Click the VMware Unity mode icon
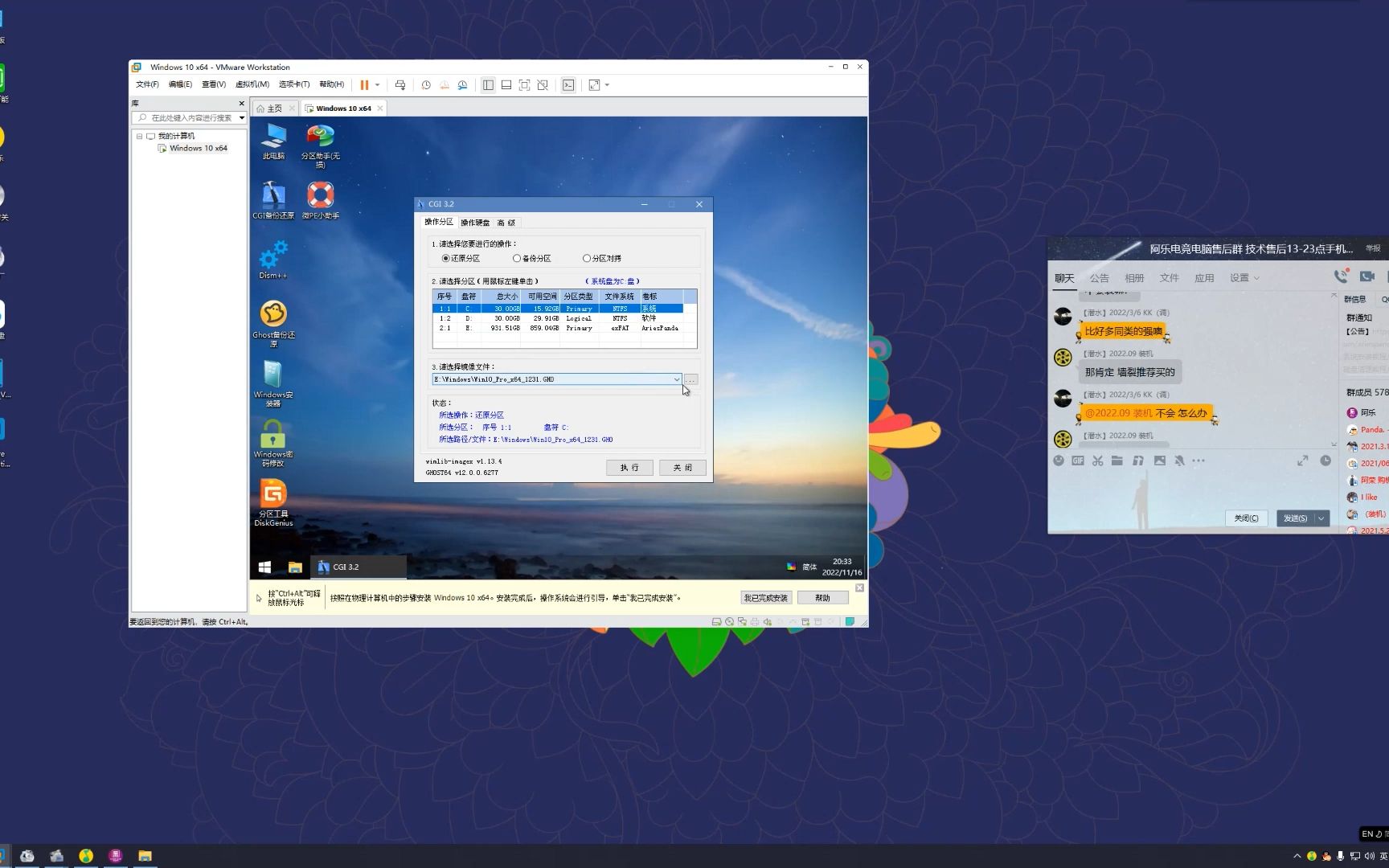1389x868 pixels. [543, 85]
